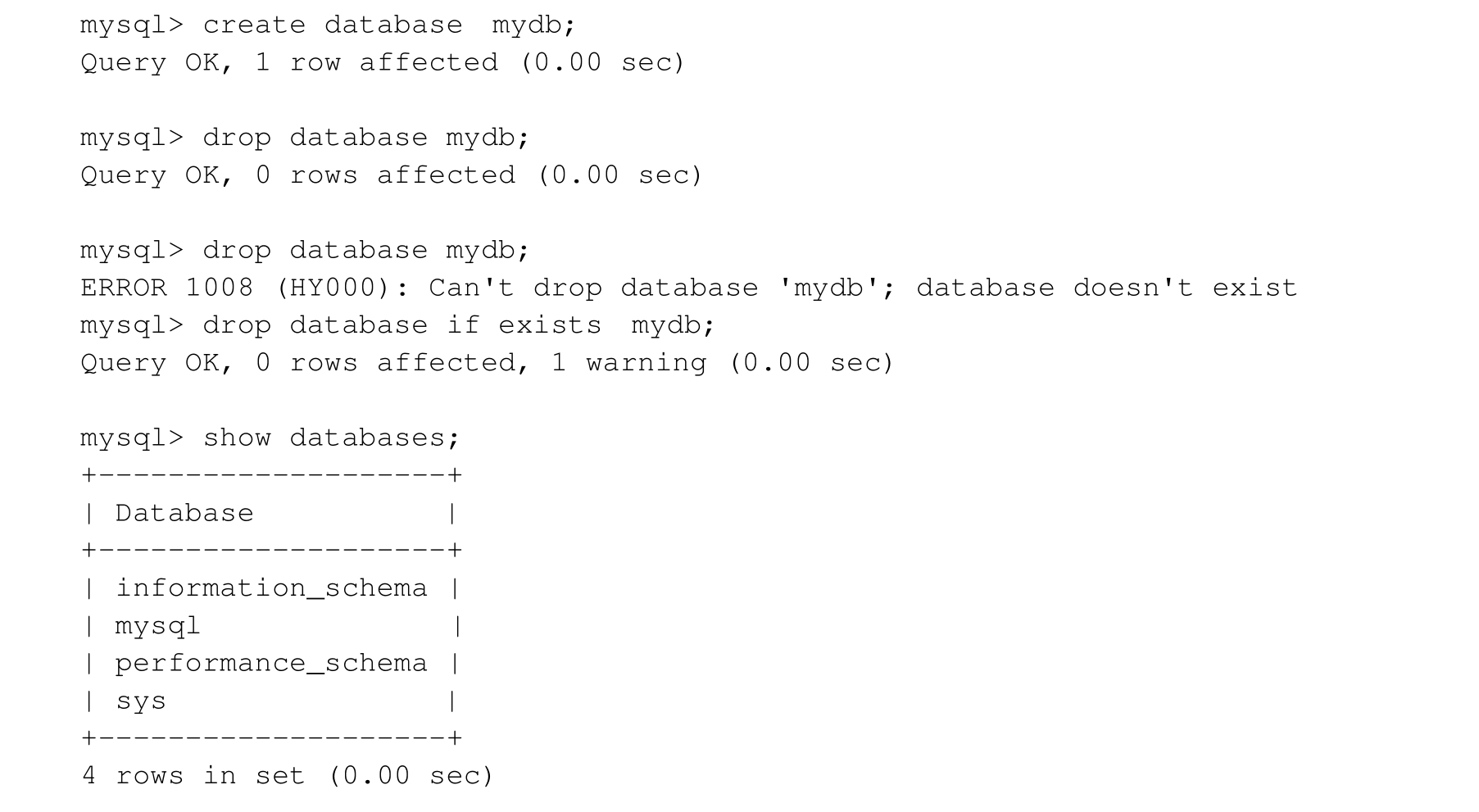
Task: Click the 'Query OK, 1 row affected' output
Action: (382, 63)
